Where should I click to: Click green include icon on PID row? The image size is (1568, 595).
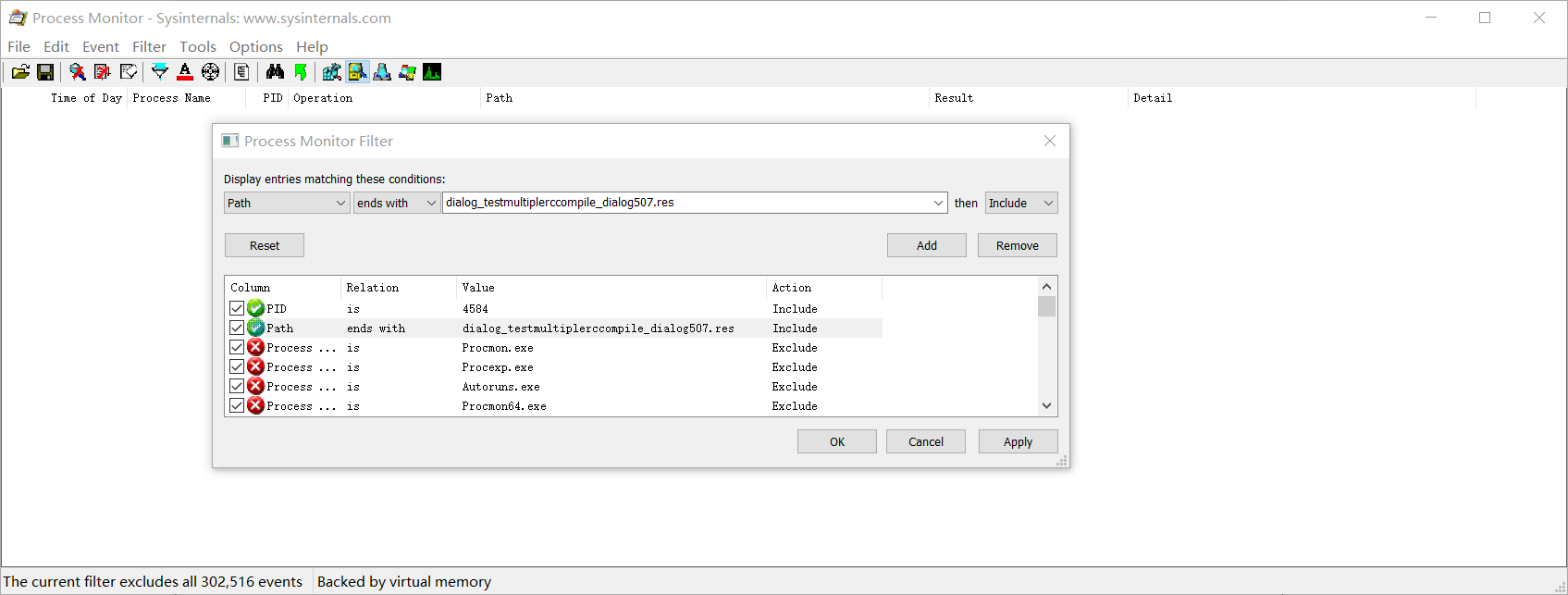pos(256,308)
